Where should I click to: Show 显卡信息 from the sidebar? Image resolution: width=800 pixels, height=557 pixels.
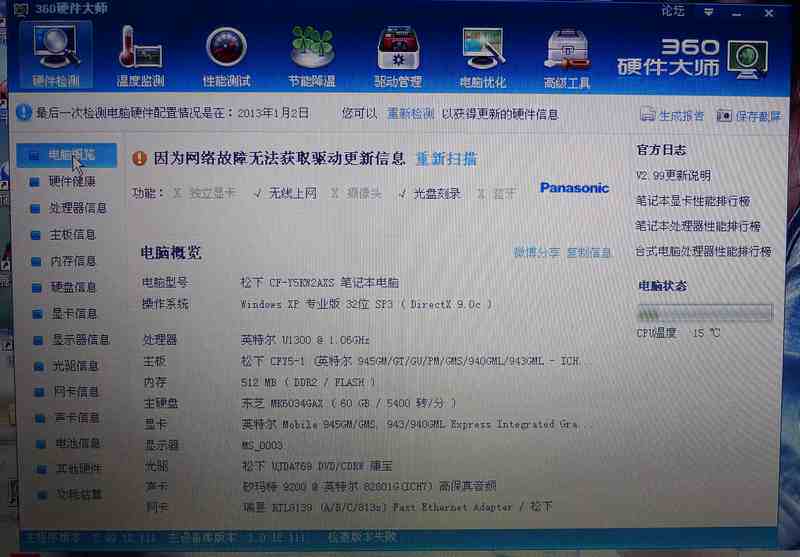coord(73,313)
